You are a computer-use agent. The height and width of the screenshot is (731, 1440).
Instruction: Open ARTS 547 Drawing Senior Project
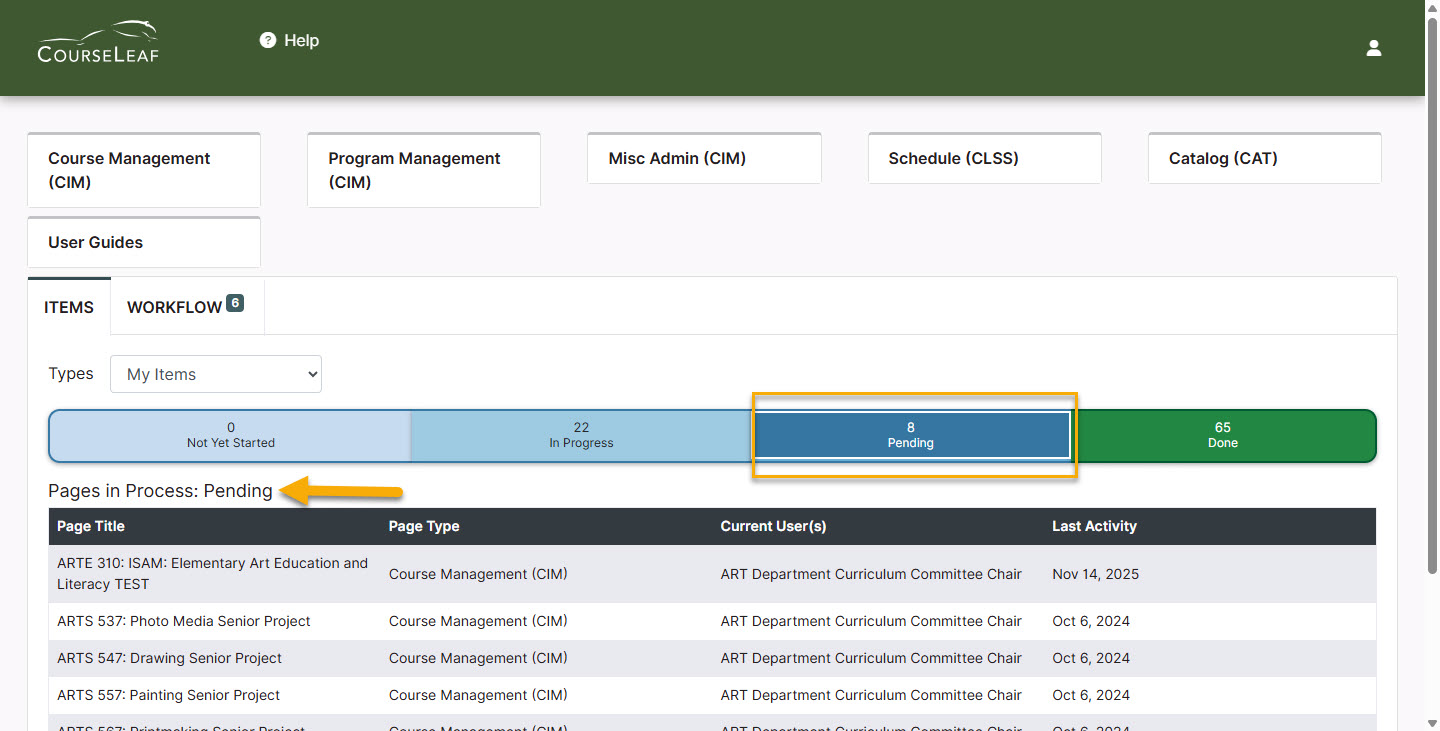168,658
